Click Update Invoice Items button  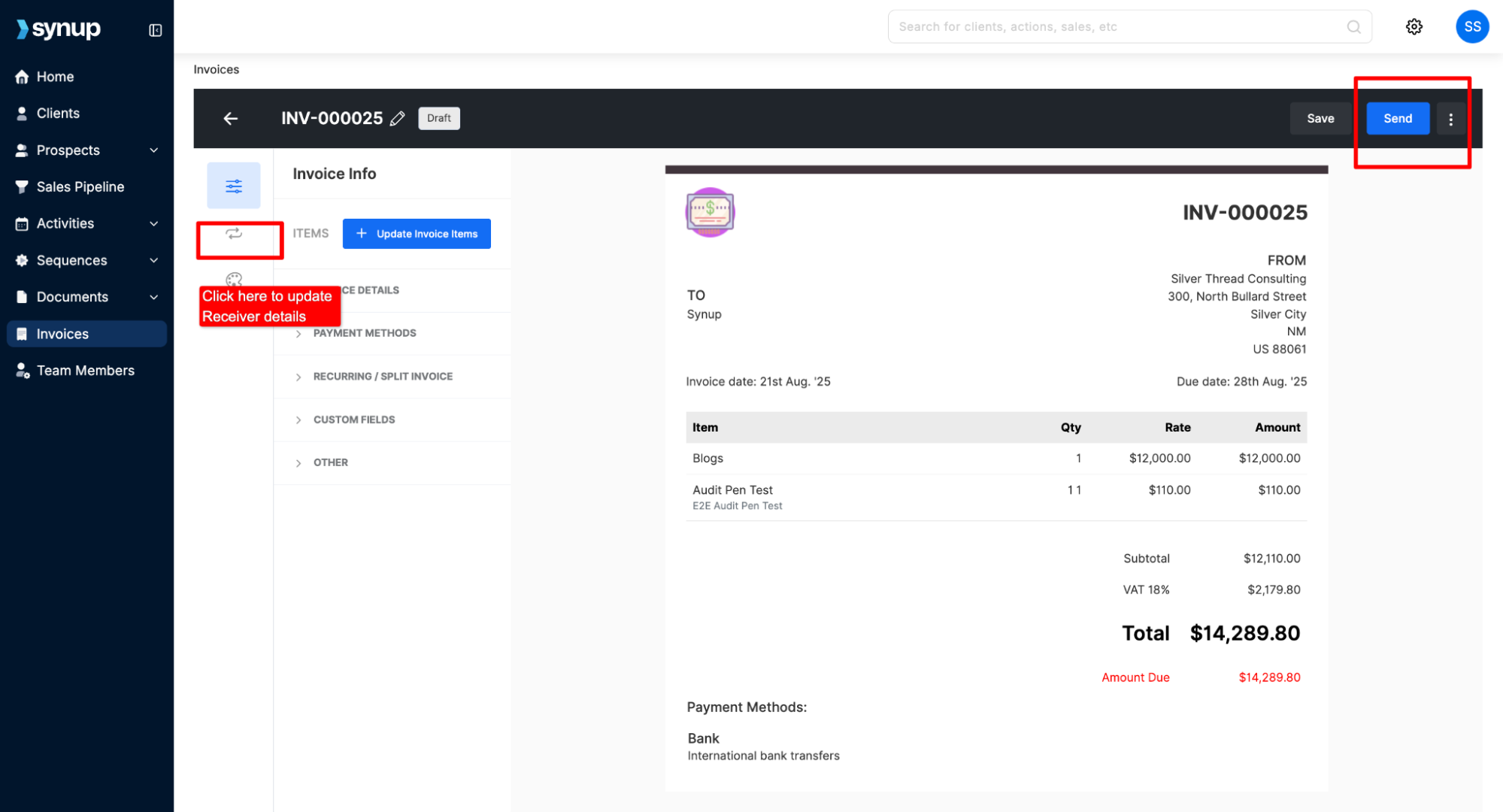tap(417, 234)
